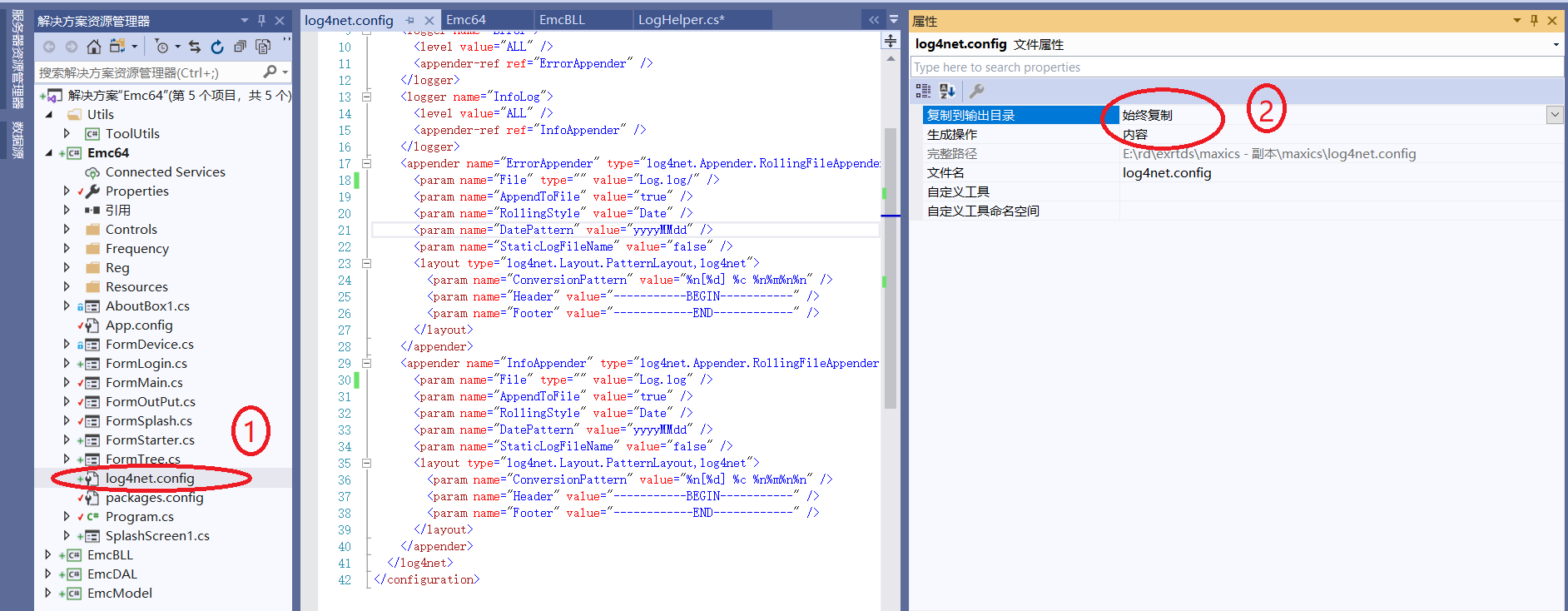
Task: Collapse the layout block on line 23
Action: coord(366,263)
